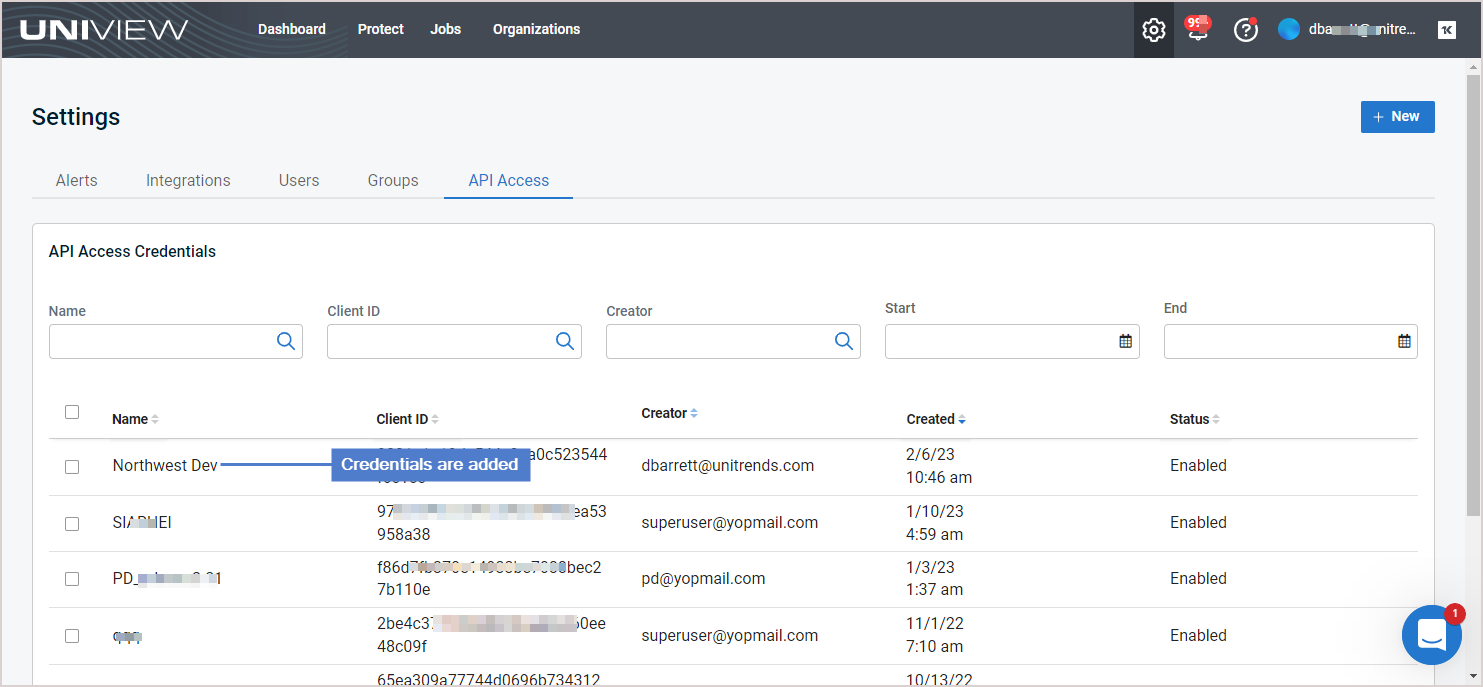Viewport: 1483px width, 687px height.
Task: Click the 2/6/23 10:46 am created cell
Action: [939, 466]
